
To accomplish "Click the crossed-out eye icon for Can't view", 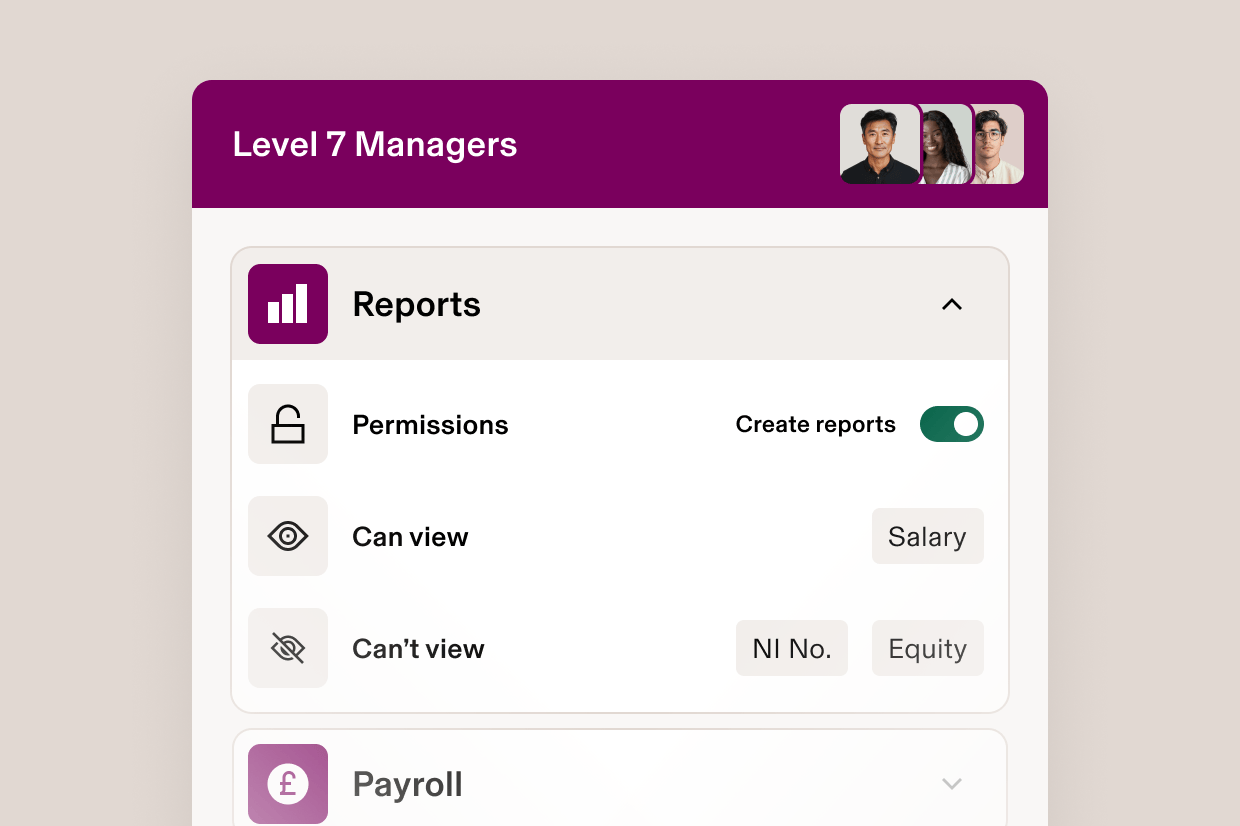I will click(x=287, y=648).
